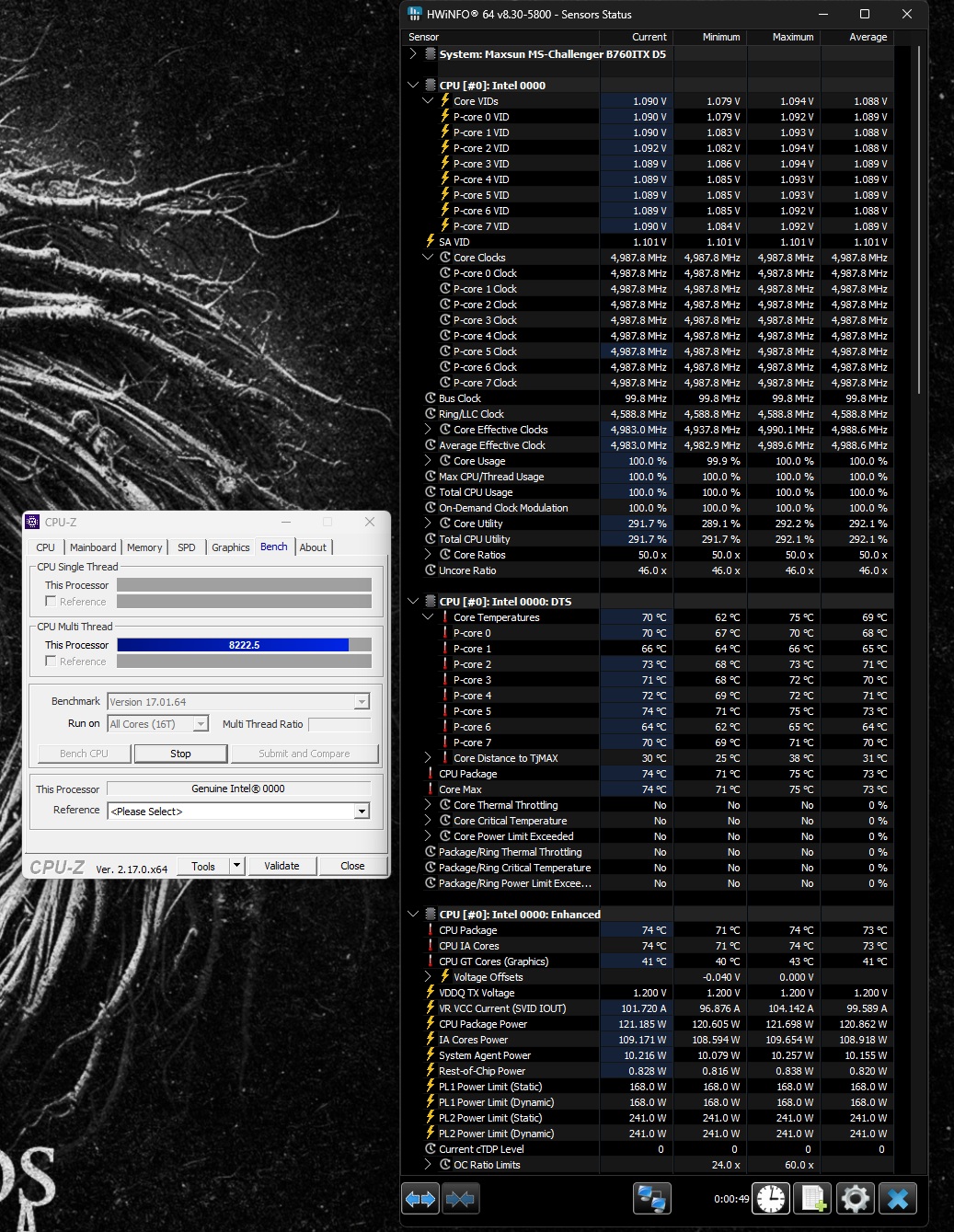Expand the Voltage Offsets group
This screenshot has width=954, height=1232.
point(428,977)
